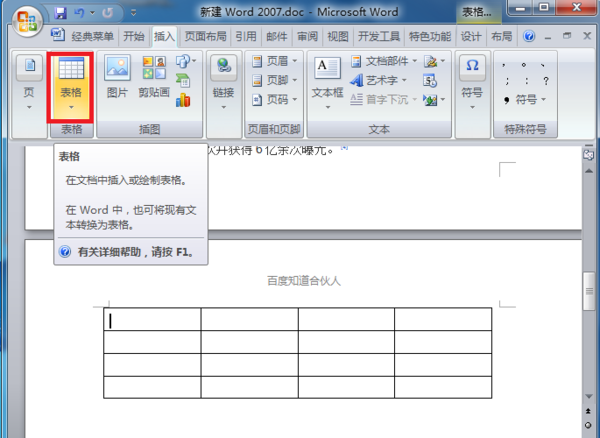Image resolution: width=600 pixels, height=438 pixels.
Task: Open the 页脚 (Footer) dropdown
Action: pos(274,80)
